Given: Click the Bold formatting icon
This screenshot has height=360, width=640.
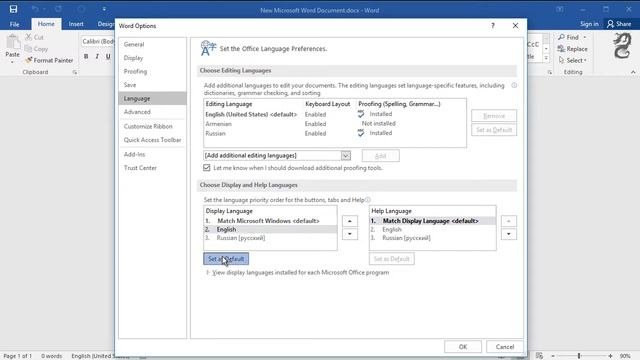Looking at the screenshot, I should (86, 56).
